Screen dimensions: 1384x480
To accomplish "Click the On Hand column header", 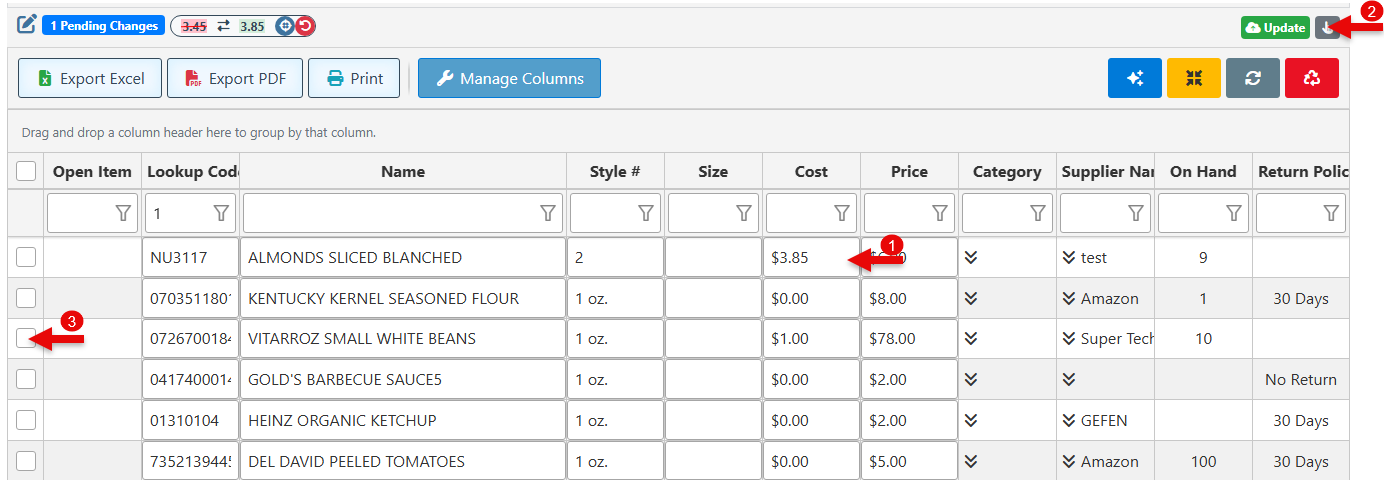I will point(1203,172).
